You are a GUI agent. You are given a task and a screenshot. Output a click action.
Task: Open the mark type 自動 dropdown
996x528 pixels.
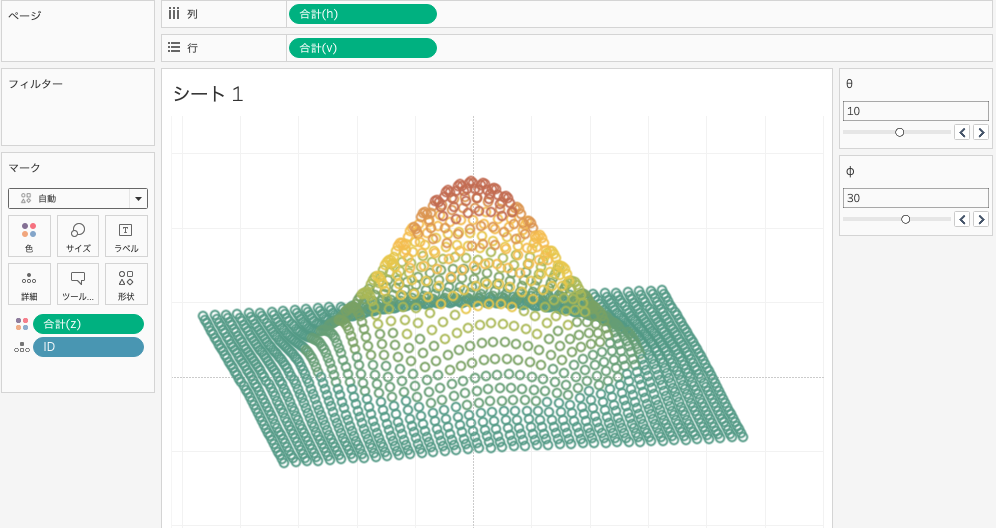[x=78, y=198]
